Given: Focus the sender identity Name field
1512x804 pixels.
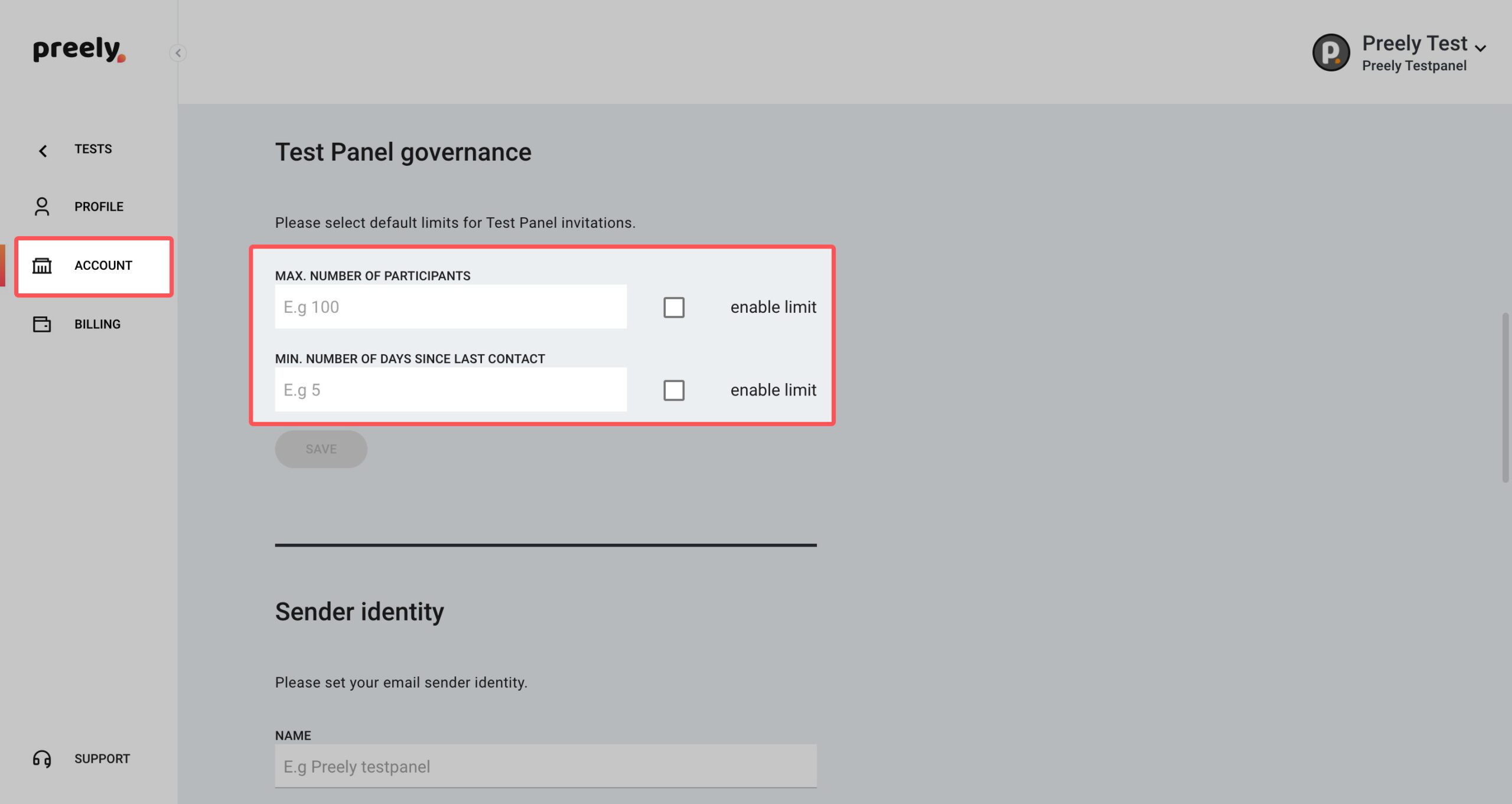Looking at the screenshot, I should coord(546,766).
